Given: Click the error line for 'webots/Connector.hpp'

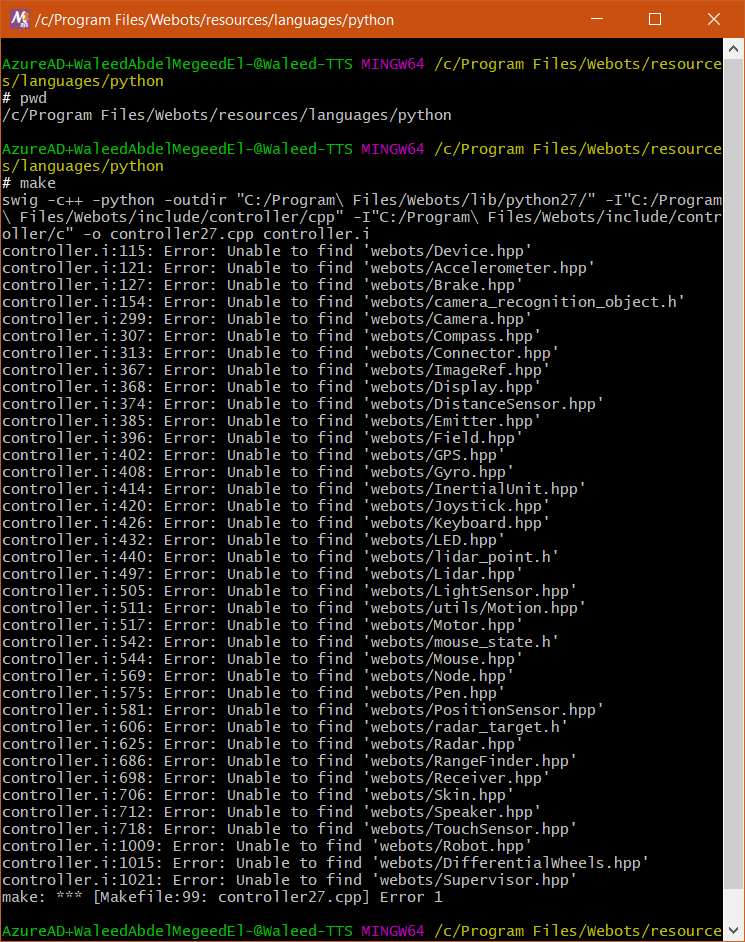Looking at the screenshot, I should pos(281,353).
